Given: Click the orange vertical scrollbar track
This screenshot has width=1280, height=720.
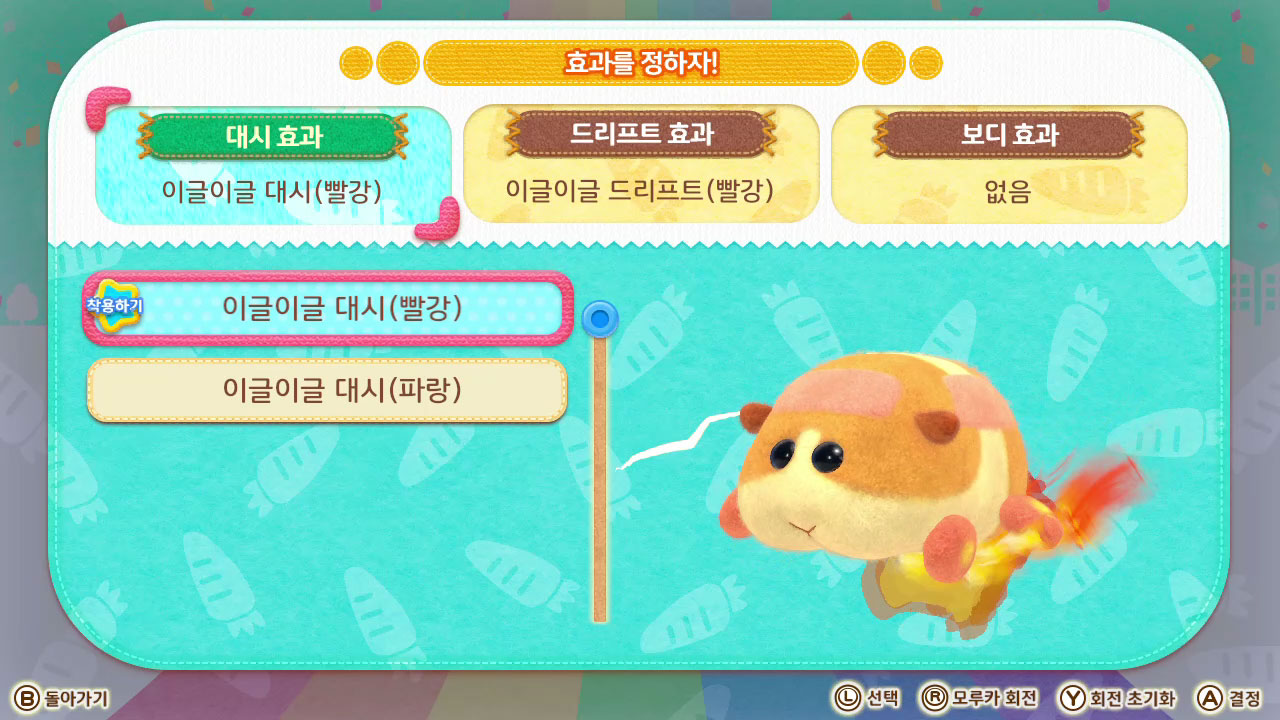Looking at the screenshot, I should point(600,480).
